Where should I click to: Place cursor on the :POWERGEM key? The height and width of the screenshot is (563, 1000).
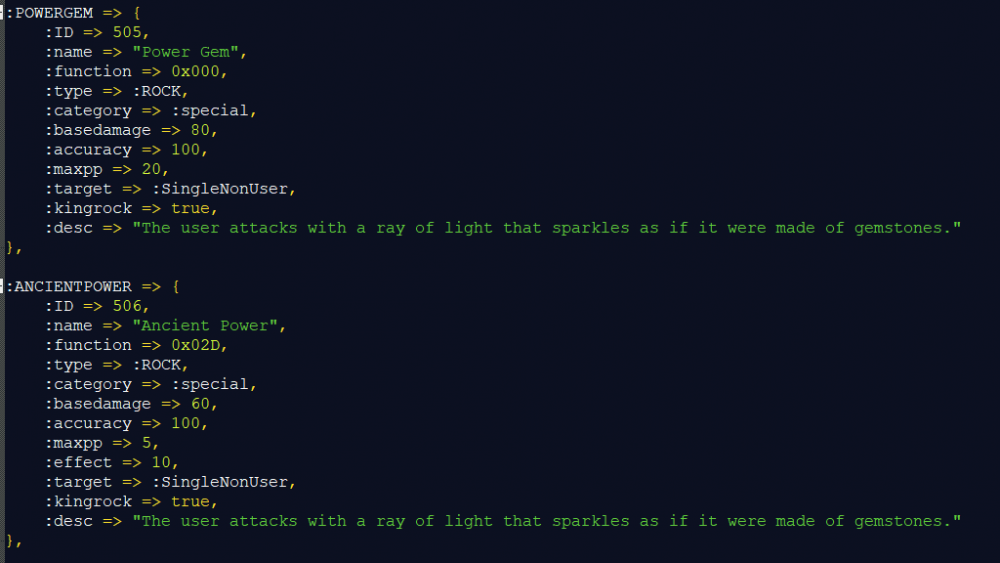pyautogui.click(x=49, y=13)
